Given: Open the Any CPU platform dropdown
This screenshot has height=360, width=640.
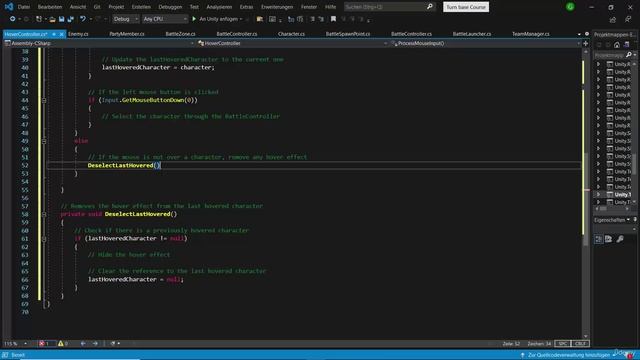Looking at the screenshot, I should coord(165,19).
